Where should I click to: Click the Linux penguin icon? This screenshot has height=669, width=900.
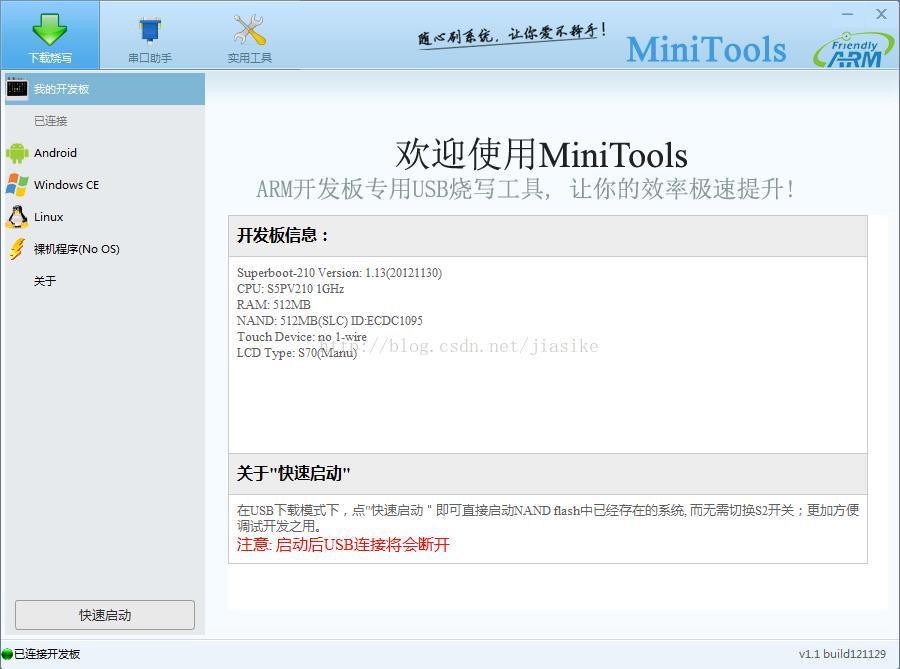pos(17,217)
